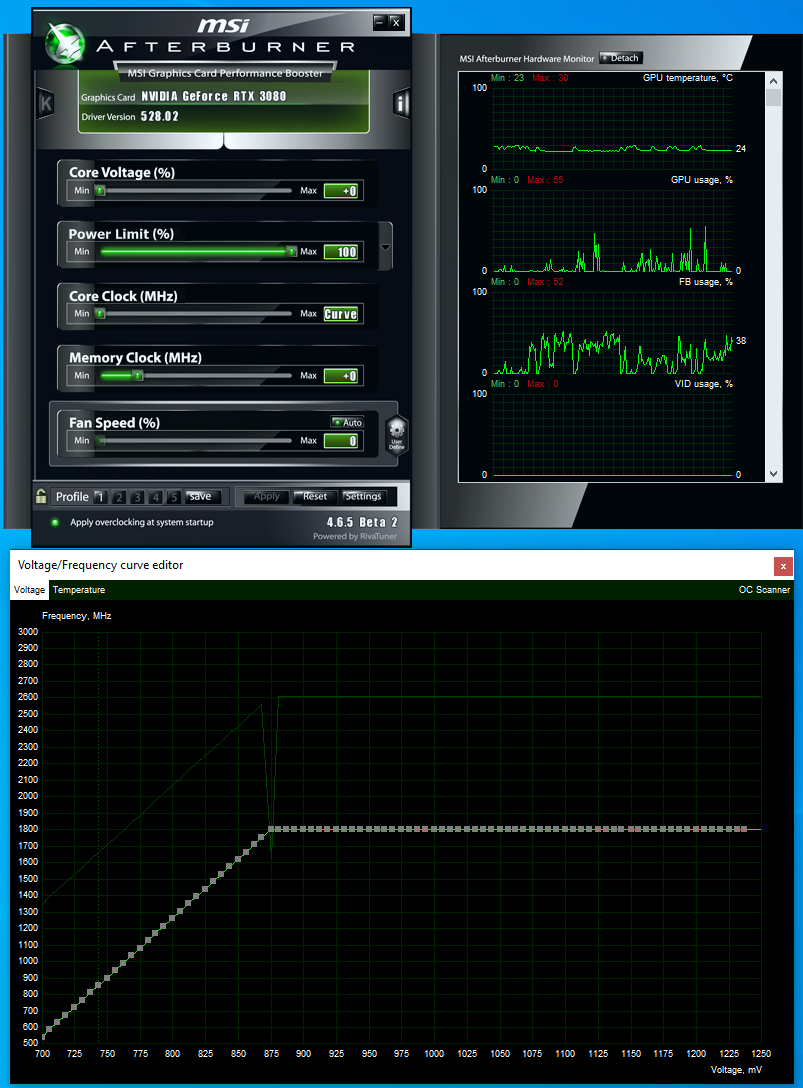Click the MSI Afterburner dragon logo
803x1088 pixels.
click(x=65, y=44)
